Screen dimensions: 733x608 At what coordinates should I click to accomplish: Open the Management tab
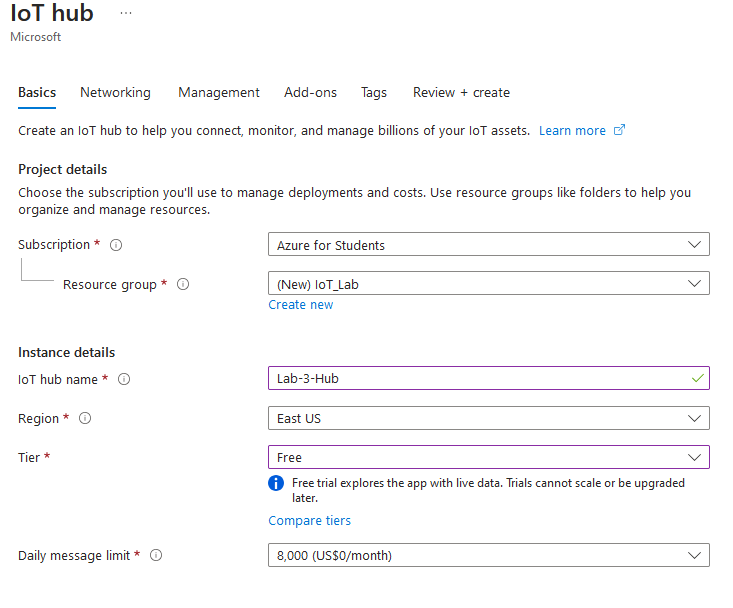(x=219, y=92)
